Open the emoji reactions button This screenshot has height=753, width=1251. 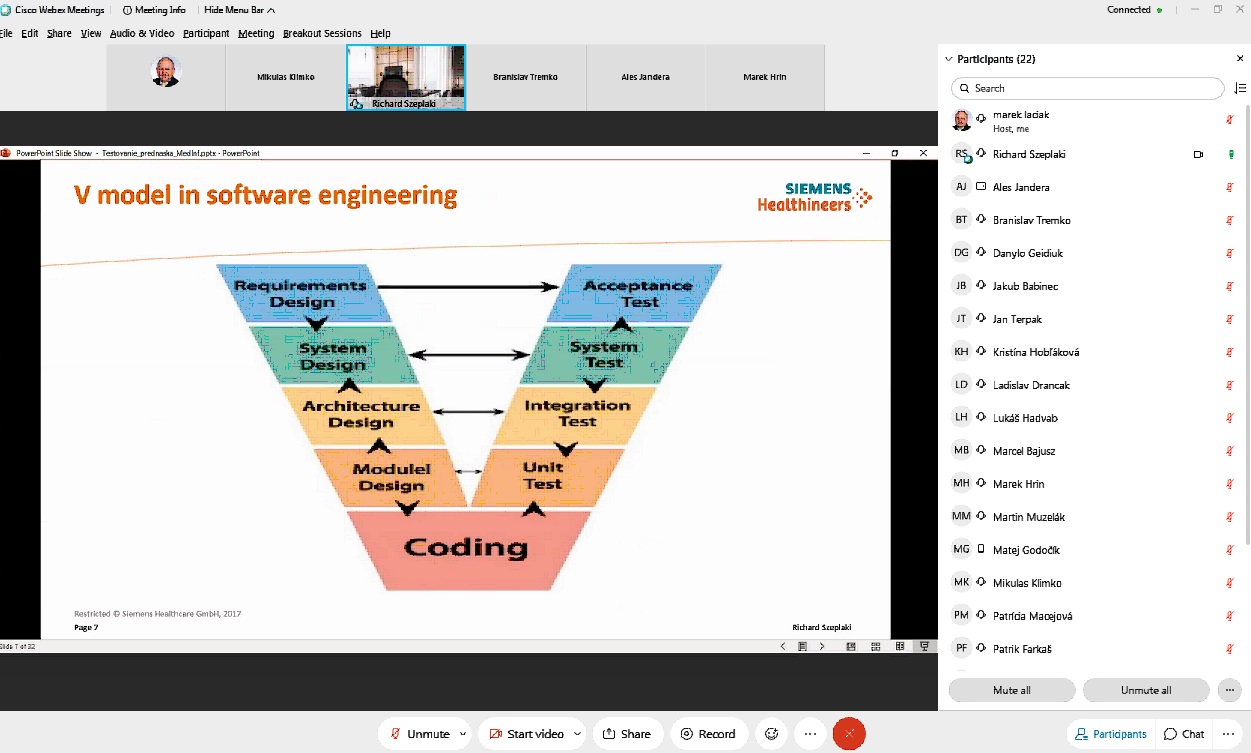tap(771, 734)
